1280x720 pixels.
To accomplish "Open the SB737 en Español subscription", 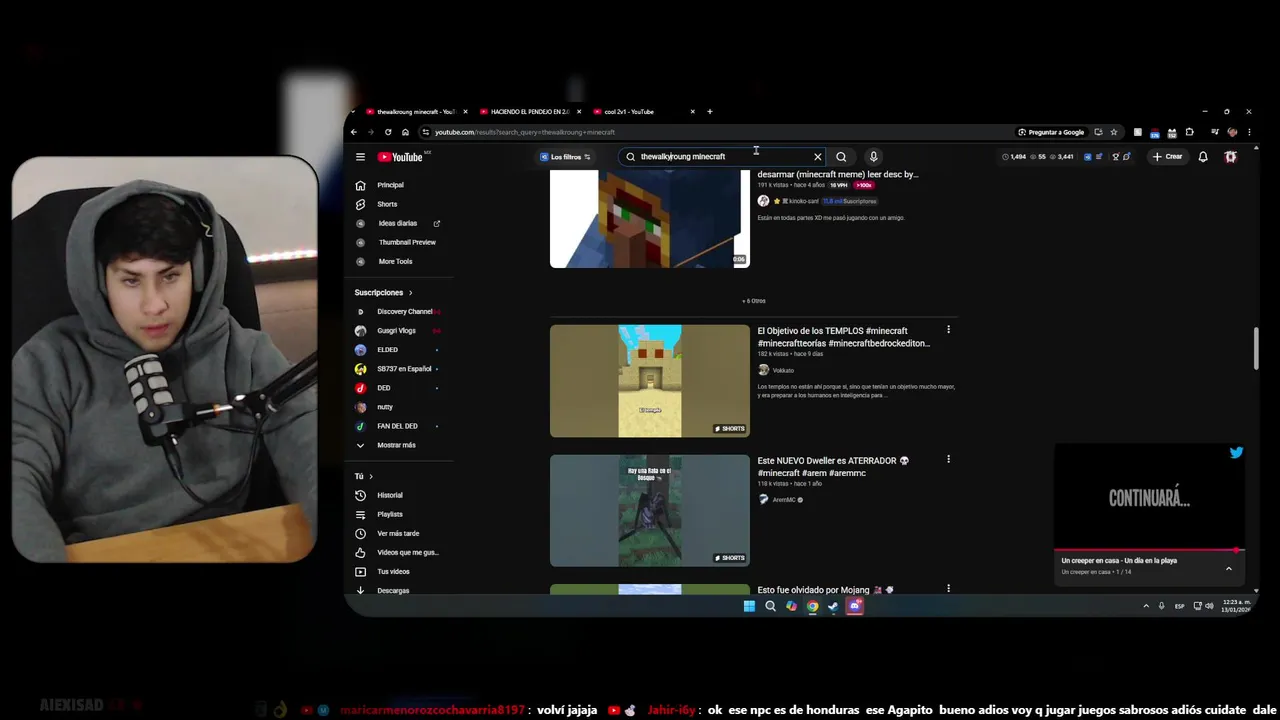I will pyautogui.click(x=399, y=369).
